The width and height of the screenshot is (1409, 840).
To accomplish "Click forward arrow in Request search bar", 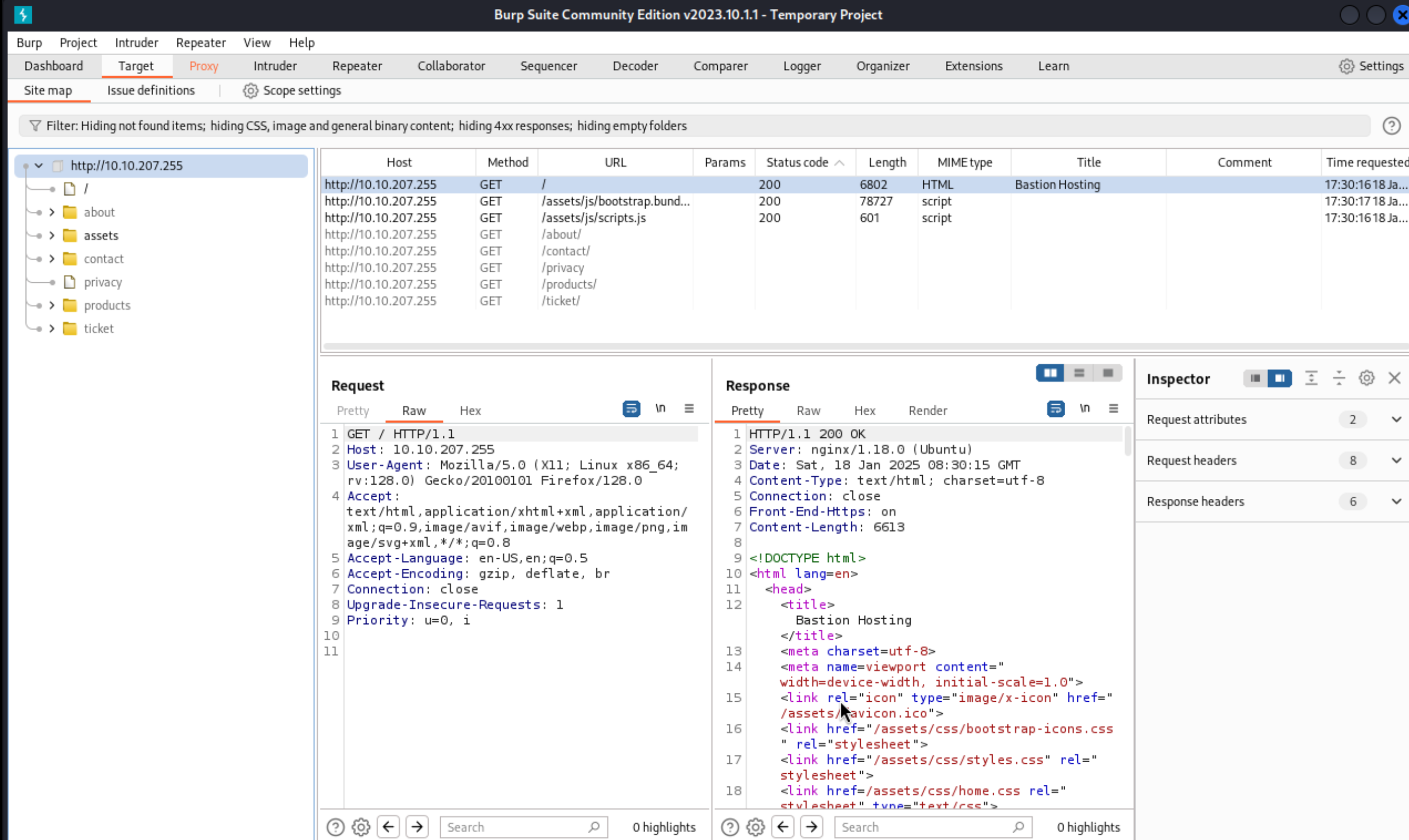I will (x=417, y=827).
